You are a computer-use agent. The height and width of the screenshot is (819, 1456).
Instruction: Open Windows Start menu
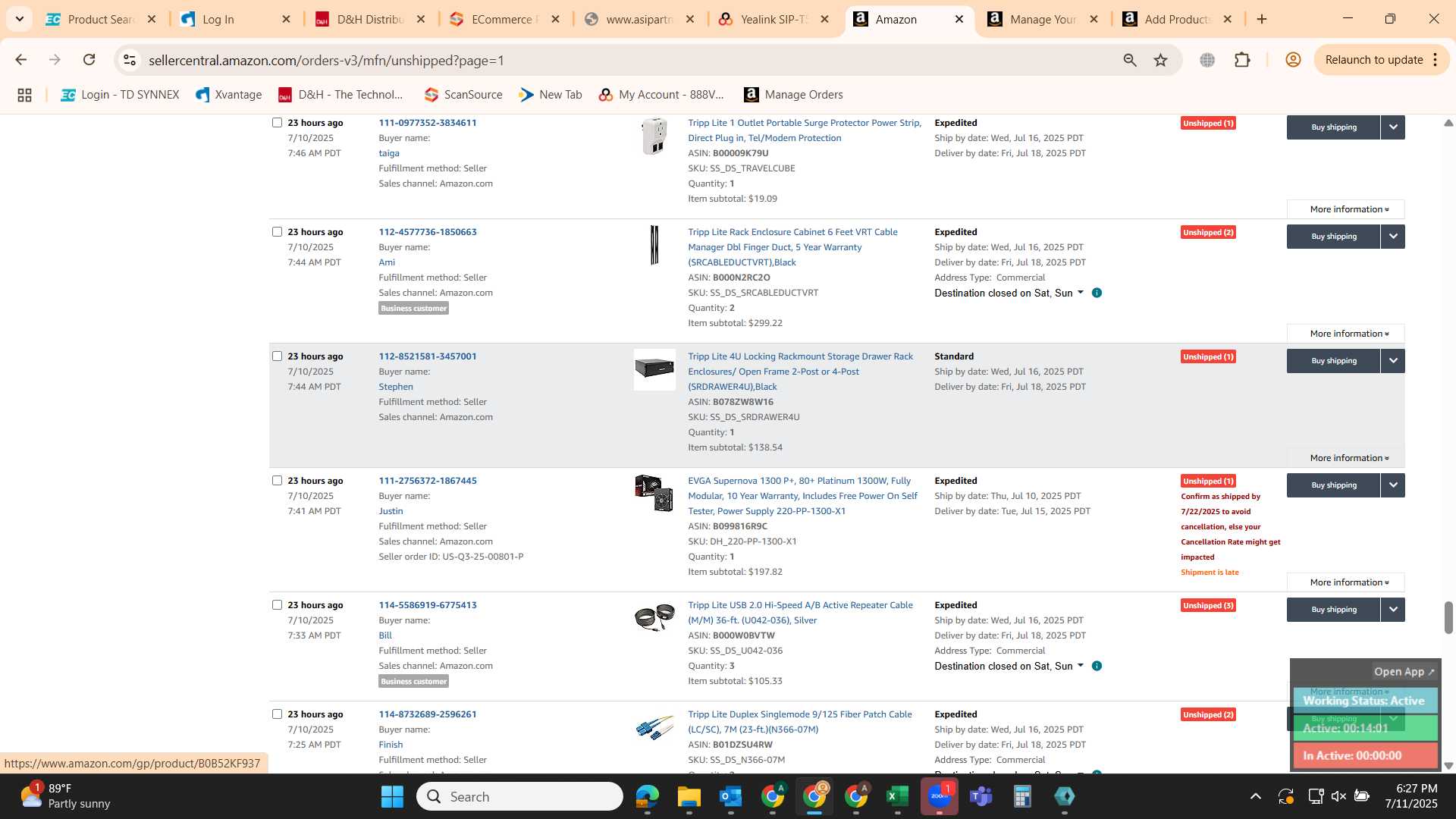(392, 796)
